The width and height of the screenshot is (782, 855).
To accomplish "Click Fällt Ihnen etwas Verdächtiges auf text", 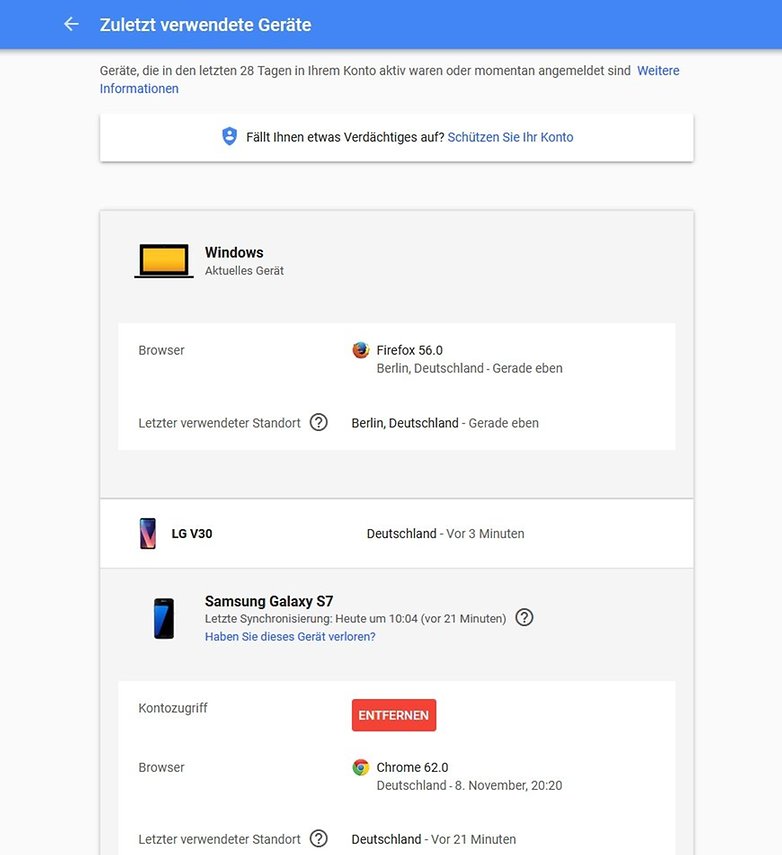I will (345, 137).
